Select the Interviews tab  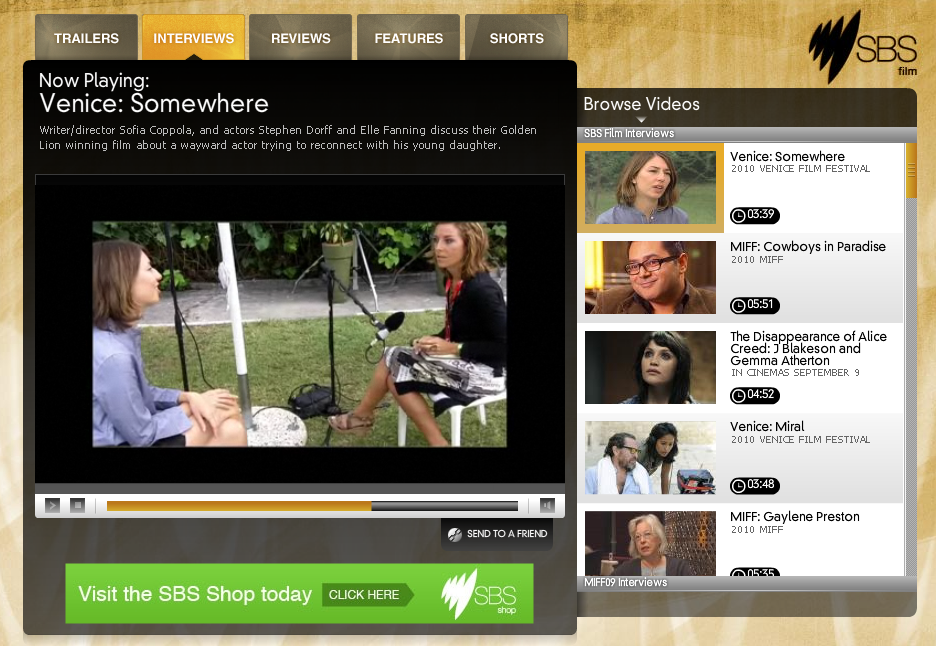pyautogui.click(x=193, y=38)
